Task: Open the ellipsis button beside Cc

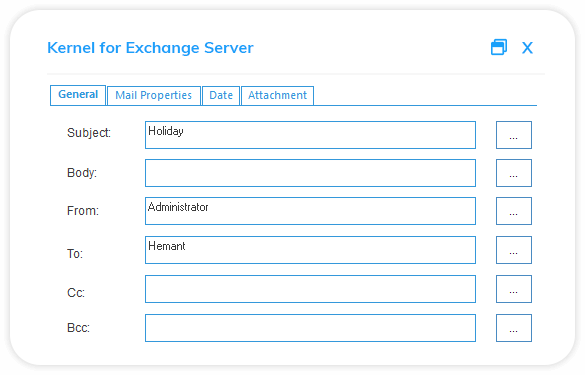Action: coord(513,289)
